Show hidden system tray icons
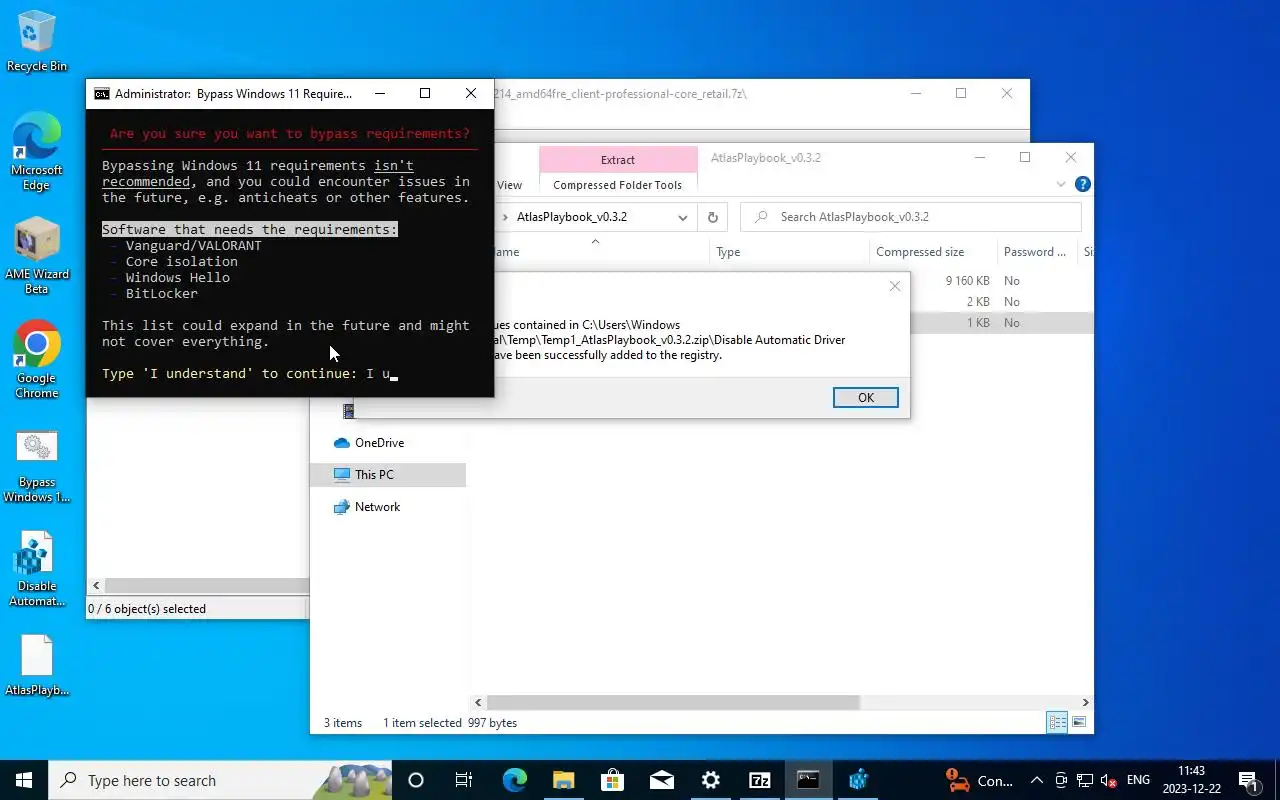This screenshot has height=800, width=1280. (1037, 780)
